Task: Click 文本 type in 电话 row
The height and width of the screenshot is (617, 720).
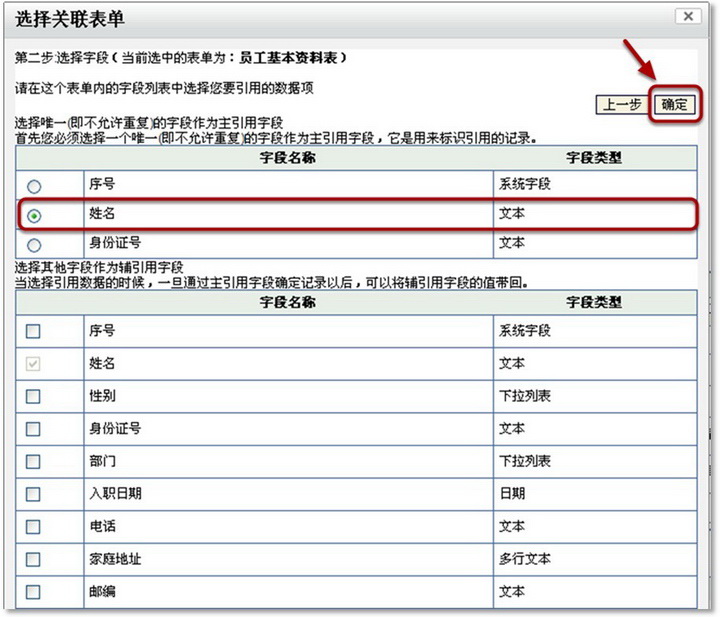Action: tap(512, 526)
